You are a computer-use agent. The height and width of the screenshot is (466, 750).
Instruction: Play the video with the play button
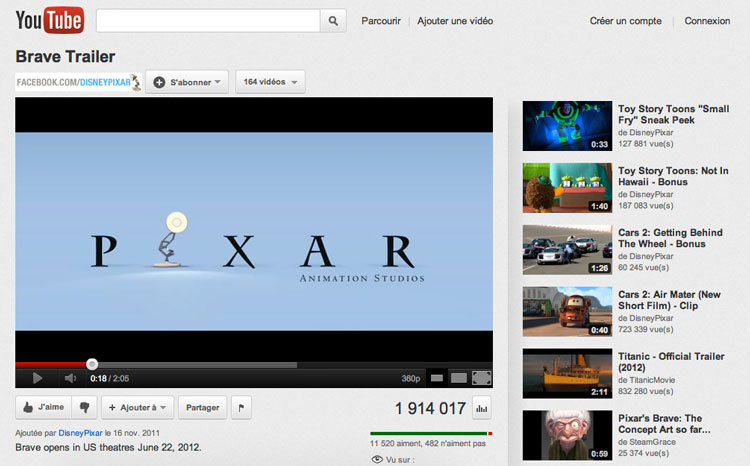tap(37, 378)
